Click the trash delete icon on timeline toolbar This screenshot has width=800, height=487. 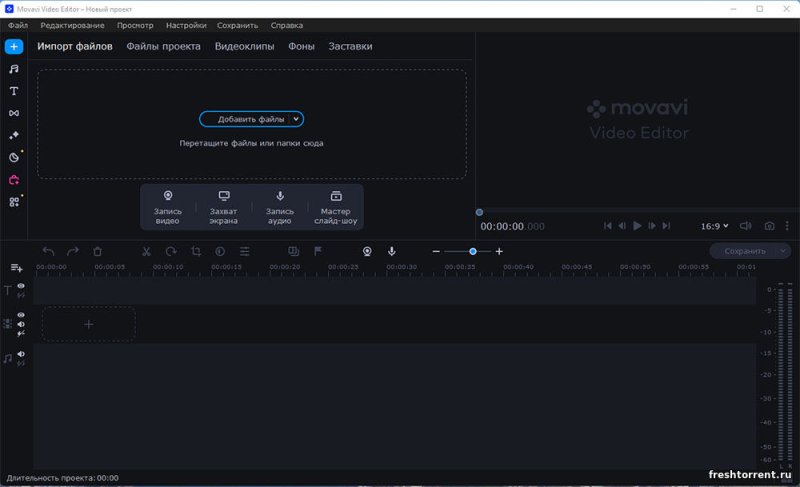point(98,252)
